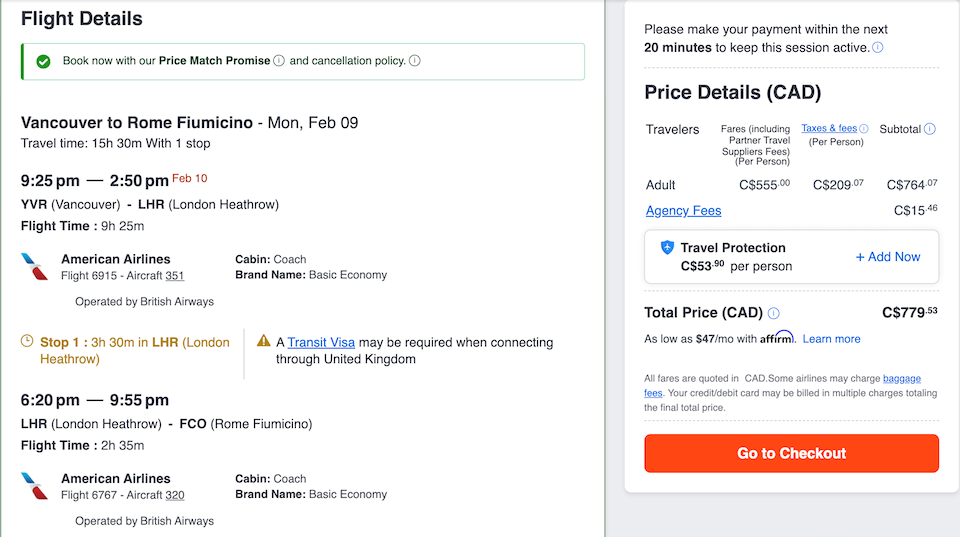Open the Agency Fees link

point(683,211)
